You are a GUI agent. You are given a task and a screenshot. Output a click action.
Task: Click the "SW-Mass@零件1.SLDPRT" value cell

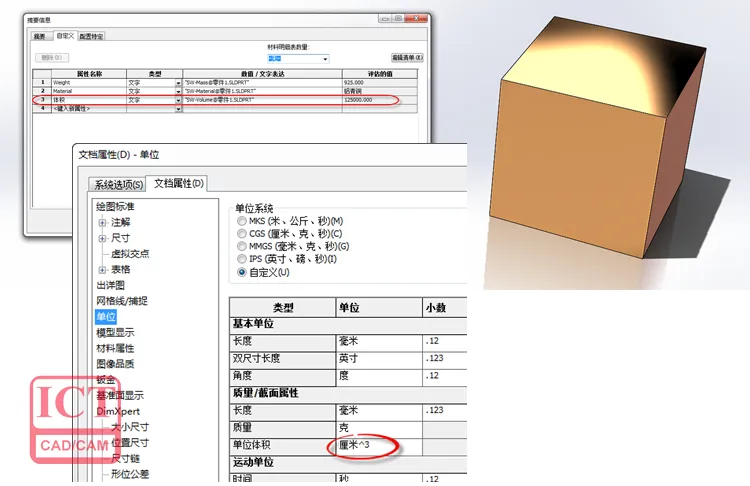coord(262,83)
